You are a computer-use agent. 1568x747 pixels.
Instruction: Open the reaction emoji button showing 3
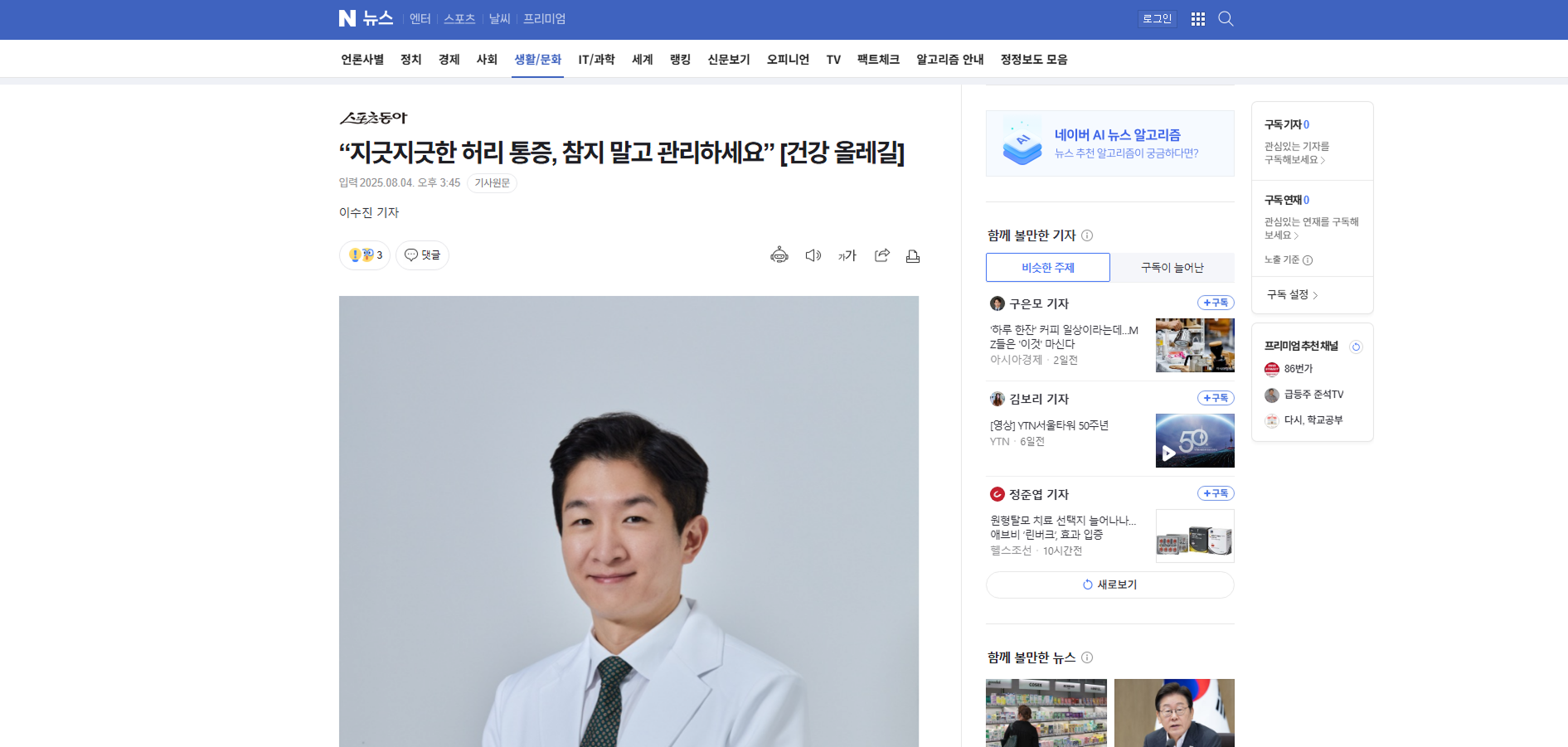[x=365, y=255]
